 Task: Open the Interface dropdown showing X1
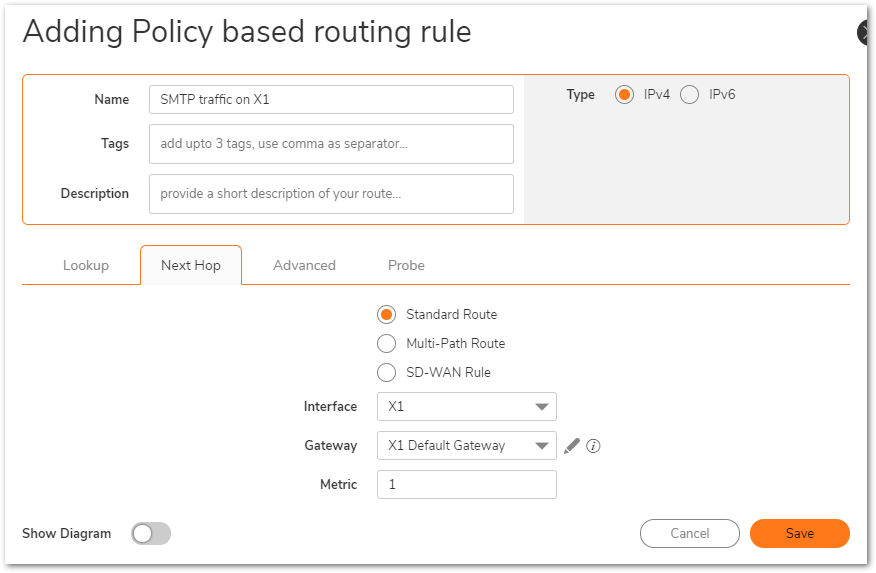466,407
